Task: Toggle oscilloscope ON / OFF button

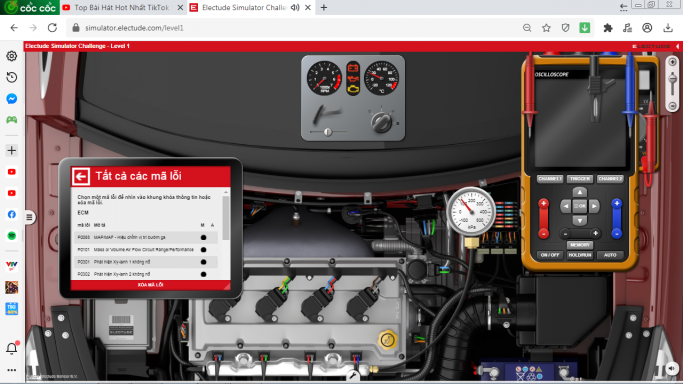Action: pyautogui.click(x=550, y=255)
